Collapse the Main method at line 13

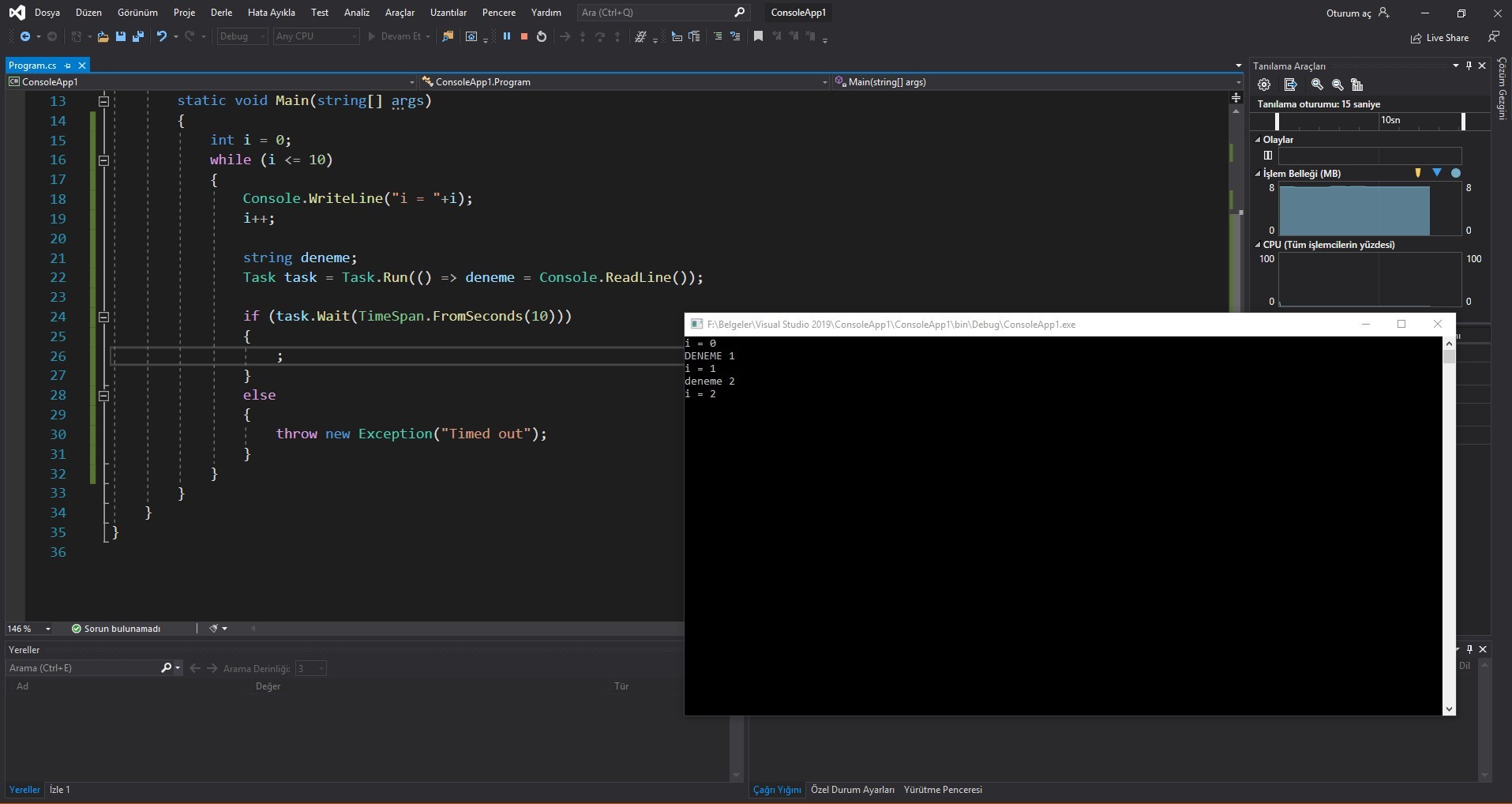103,101
